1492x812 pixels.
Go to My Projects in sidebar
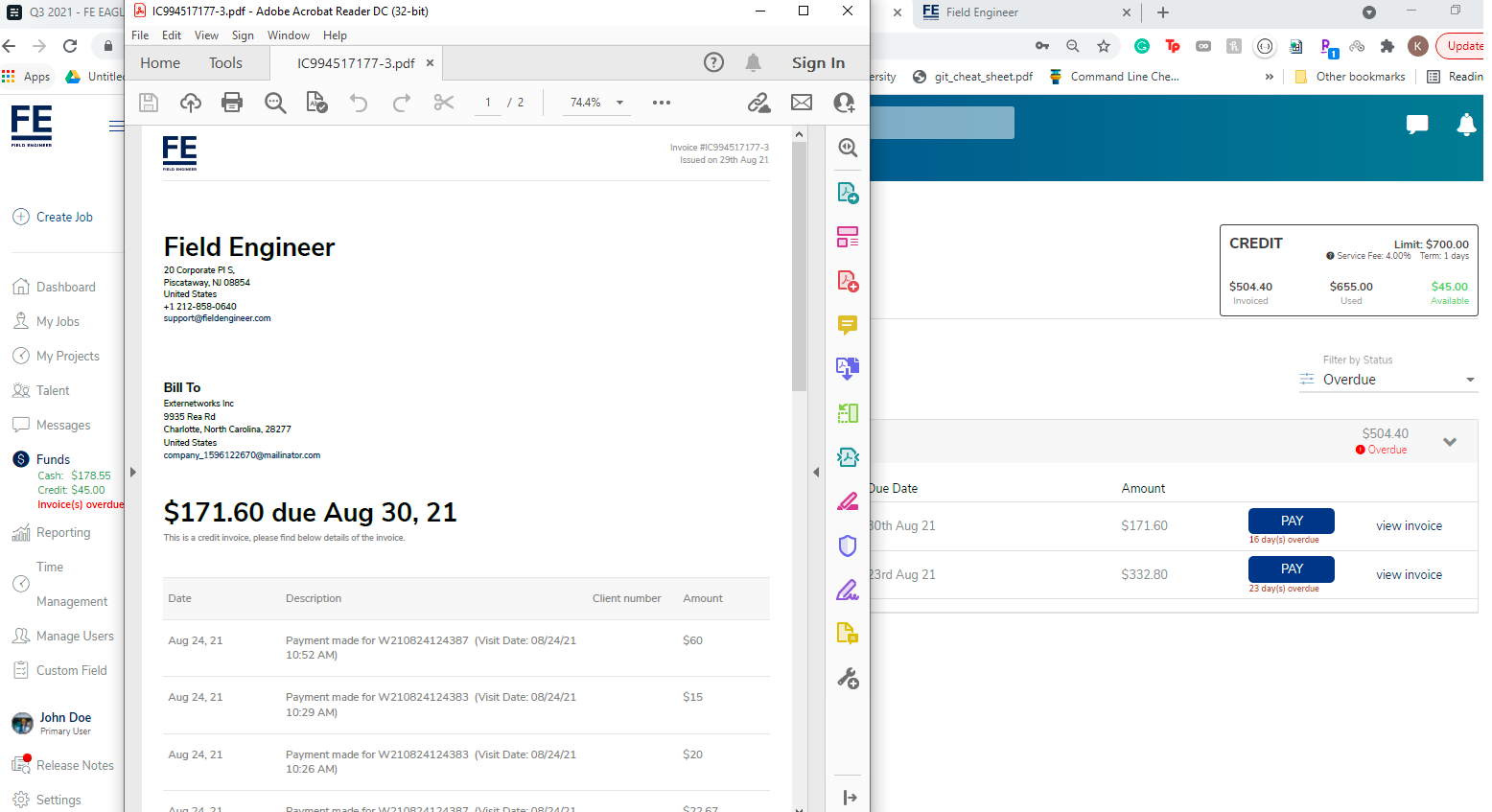(x=56, y=356)
